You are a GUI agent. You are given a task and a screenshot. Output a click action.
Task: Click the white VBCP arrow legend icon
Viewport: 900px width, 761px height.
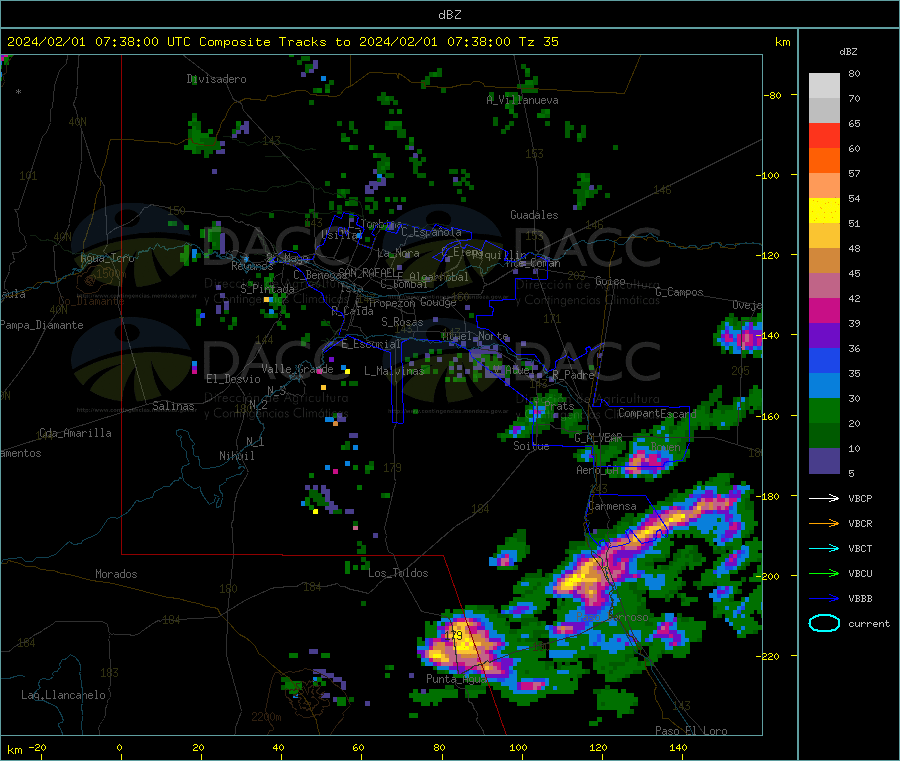point(824,498)
